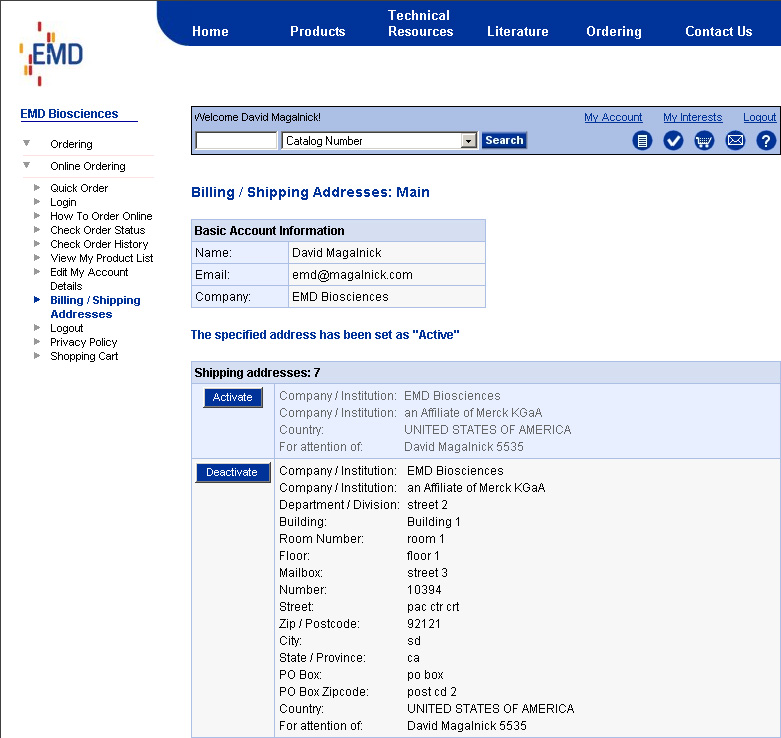Click the Ordering sidebar item

point(71,144)
